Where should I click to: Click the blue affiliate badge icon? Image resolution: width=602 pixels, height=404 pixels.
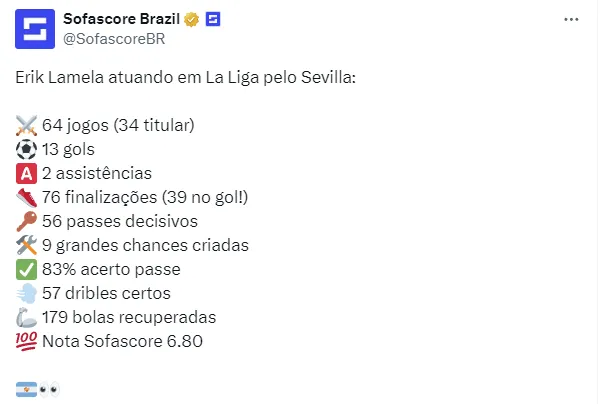point(211,19)
